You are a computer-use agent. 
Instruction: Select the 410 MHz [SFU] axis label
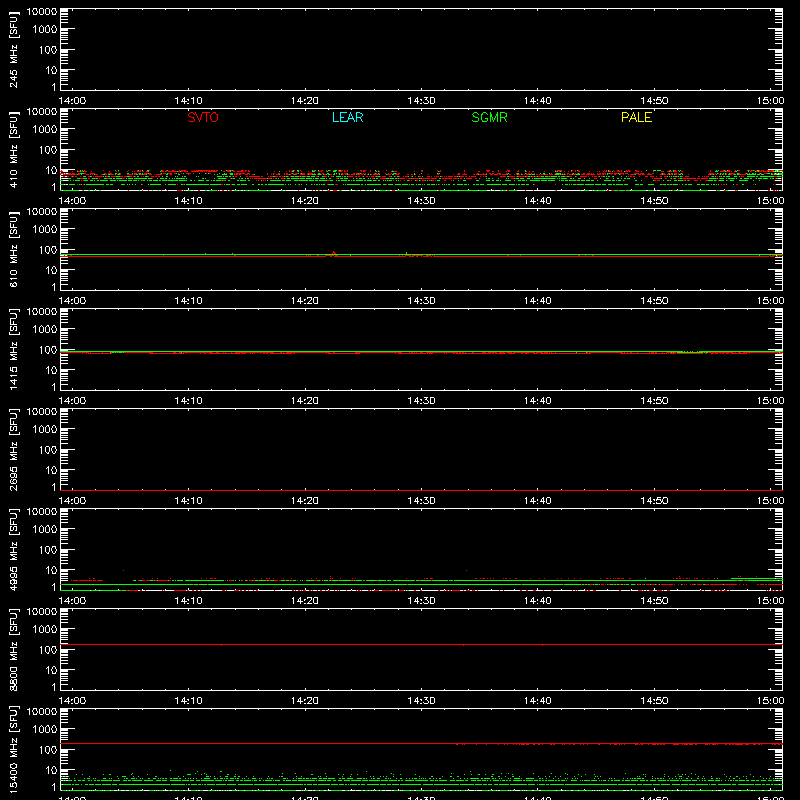[13, 149]
